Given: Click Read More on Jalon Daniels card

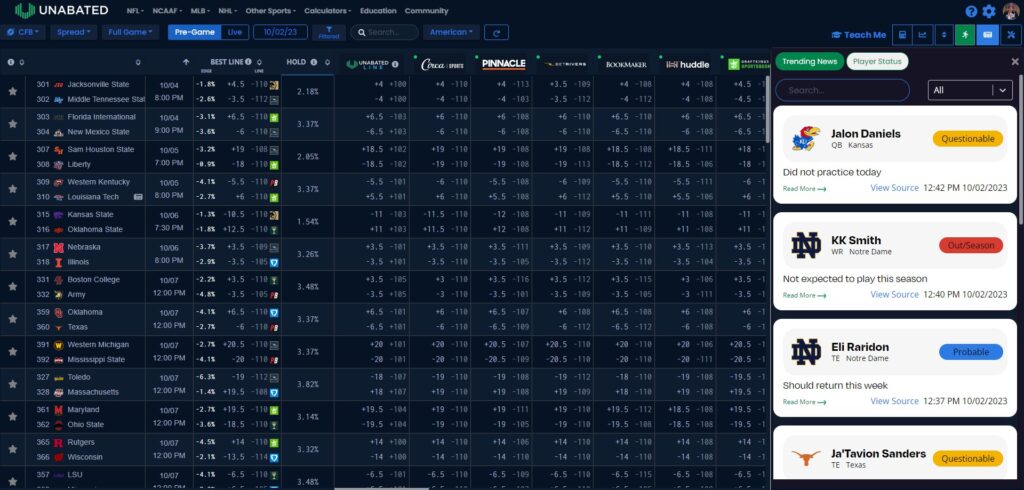Looking at the screenshot, I should coord(804,189).
